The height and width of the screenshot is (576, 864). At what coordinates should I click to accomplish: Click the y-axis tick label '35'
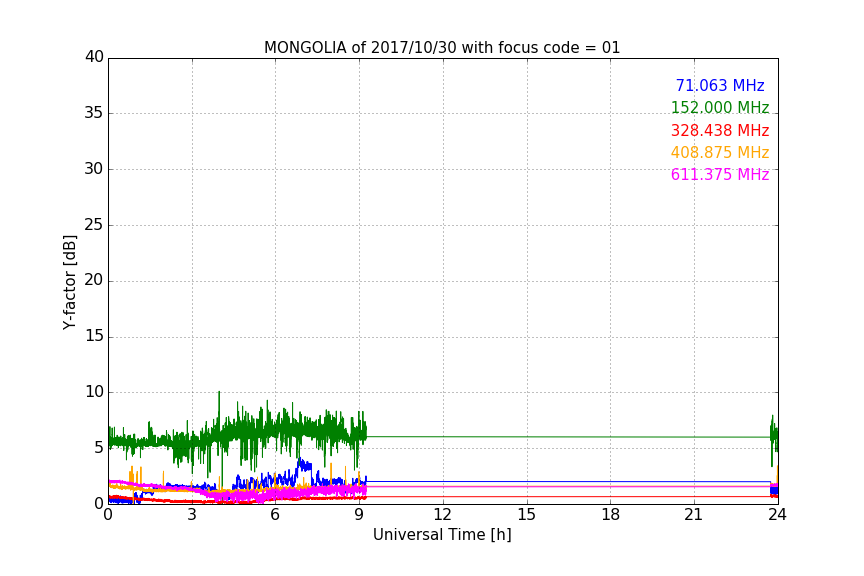(x=94, y=113)
